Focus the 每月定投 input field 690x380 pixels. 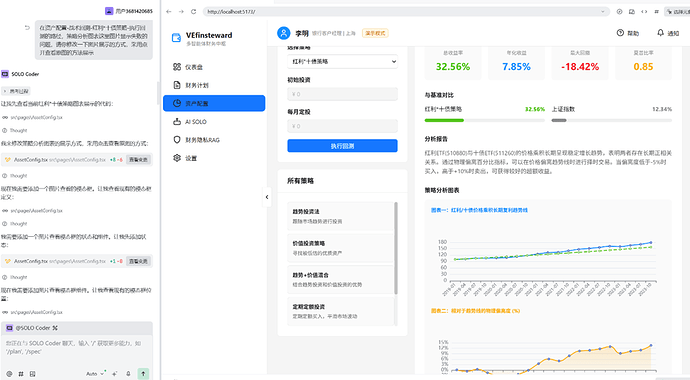[342, 126]
